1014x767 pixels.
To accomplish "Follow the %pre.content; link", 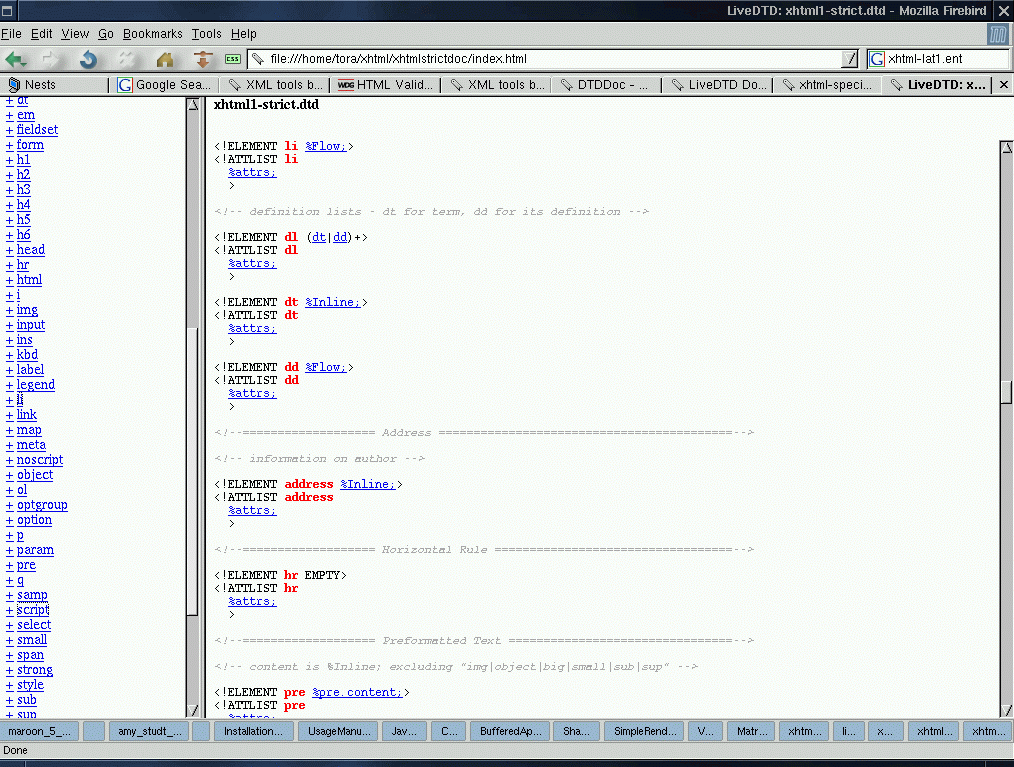I will click(358, 692).
